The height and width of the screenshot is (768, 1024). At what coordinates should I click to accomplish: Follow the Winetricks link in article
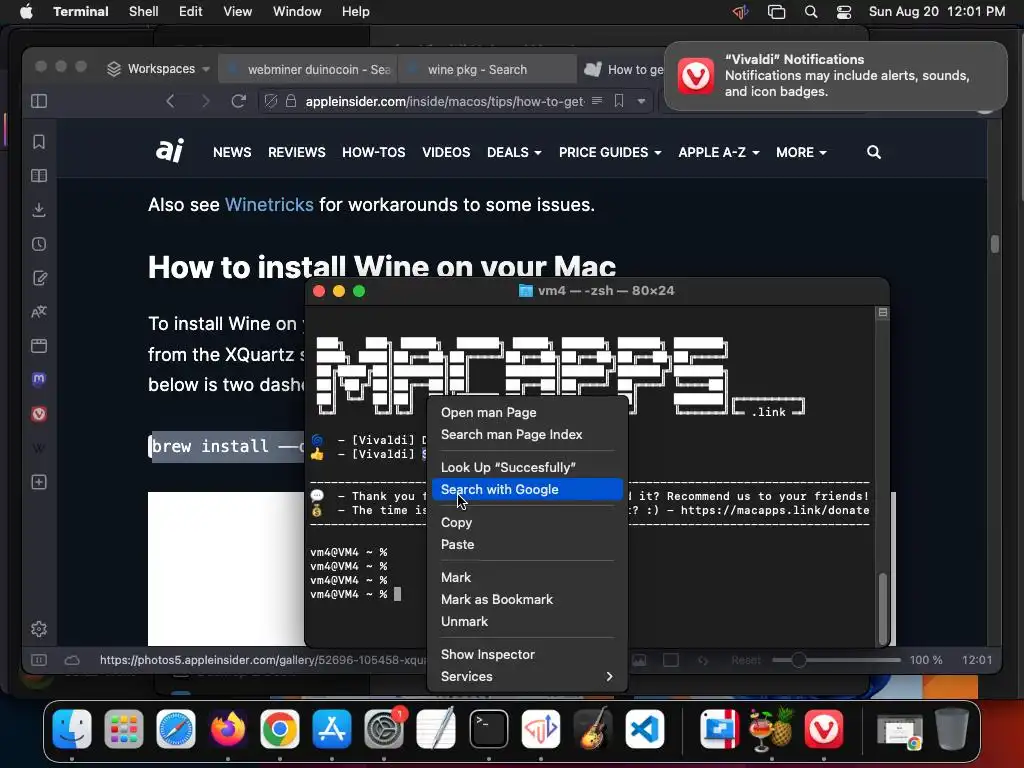point(269,204)
